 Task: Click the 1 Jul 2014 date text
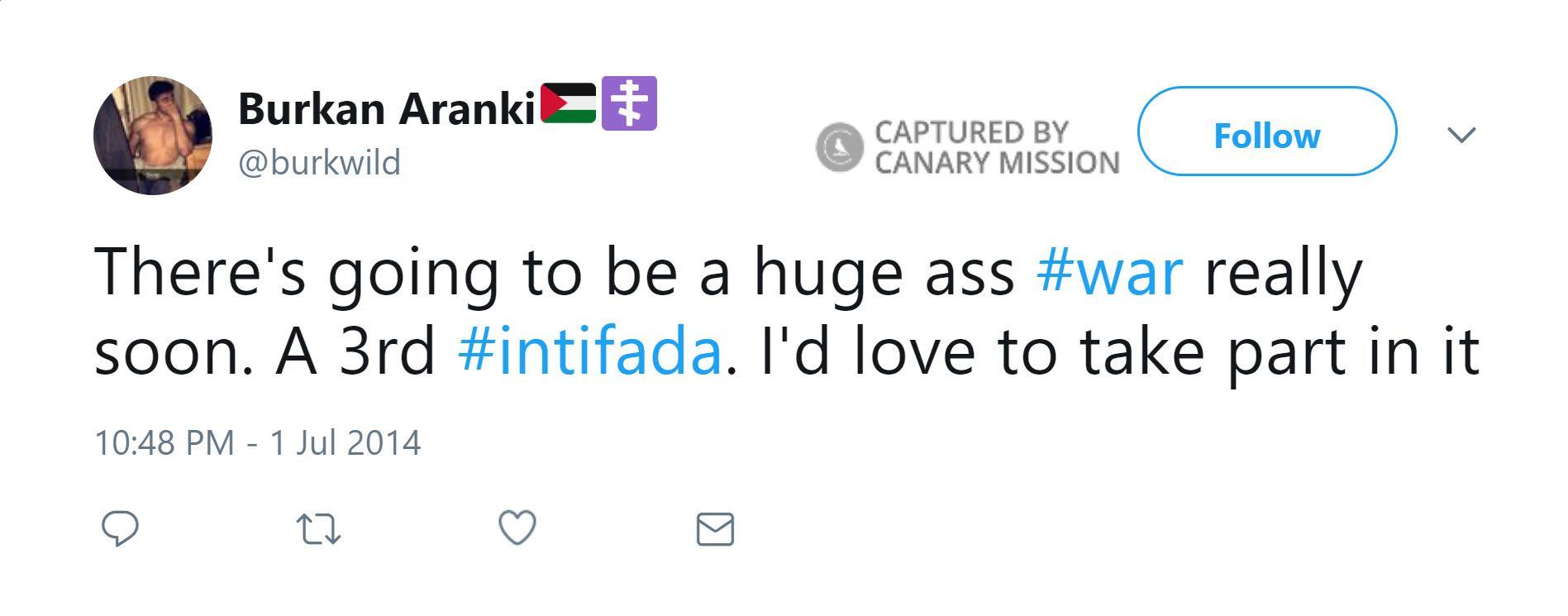(346, 443)
